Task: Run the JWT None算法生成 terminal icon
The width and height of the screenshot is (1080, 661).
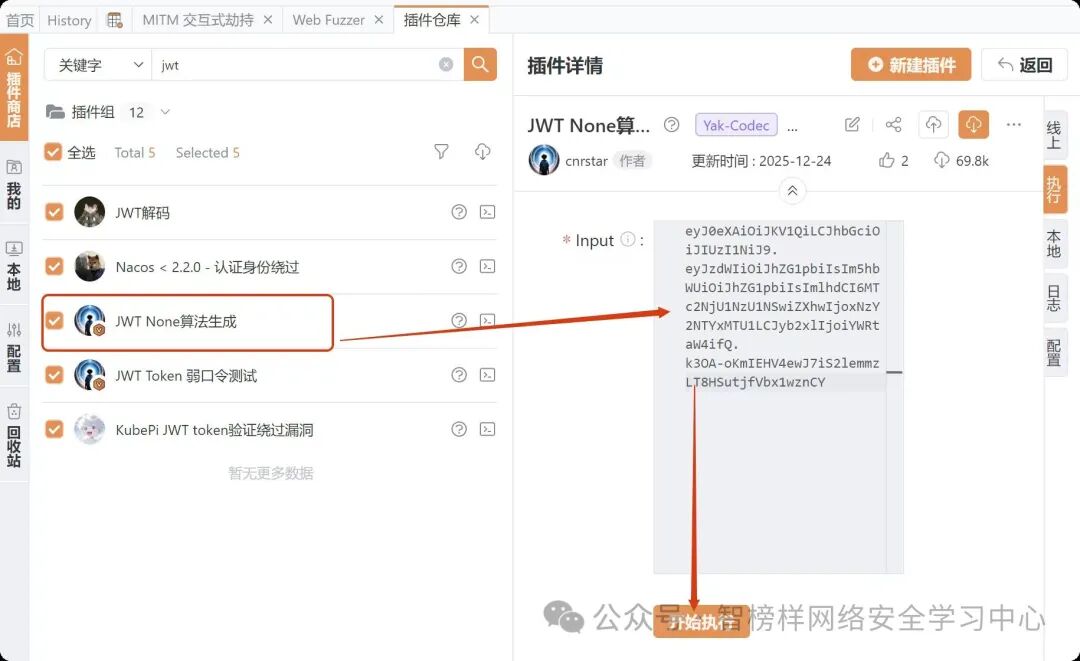Action: point(488,320)
